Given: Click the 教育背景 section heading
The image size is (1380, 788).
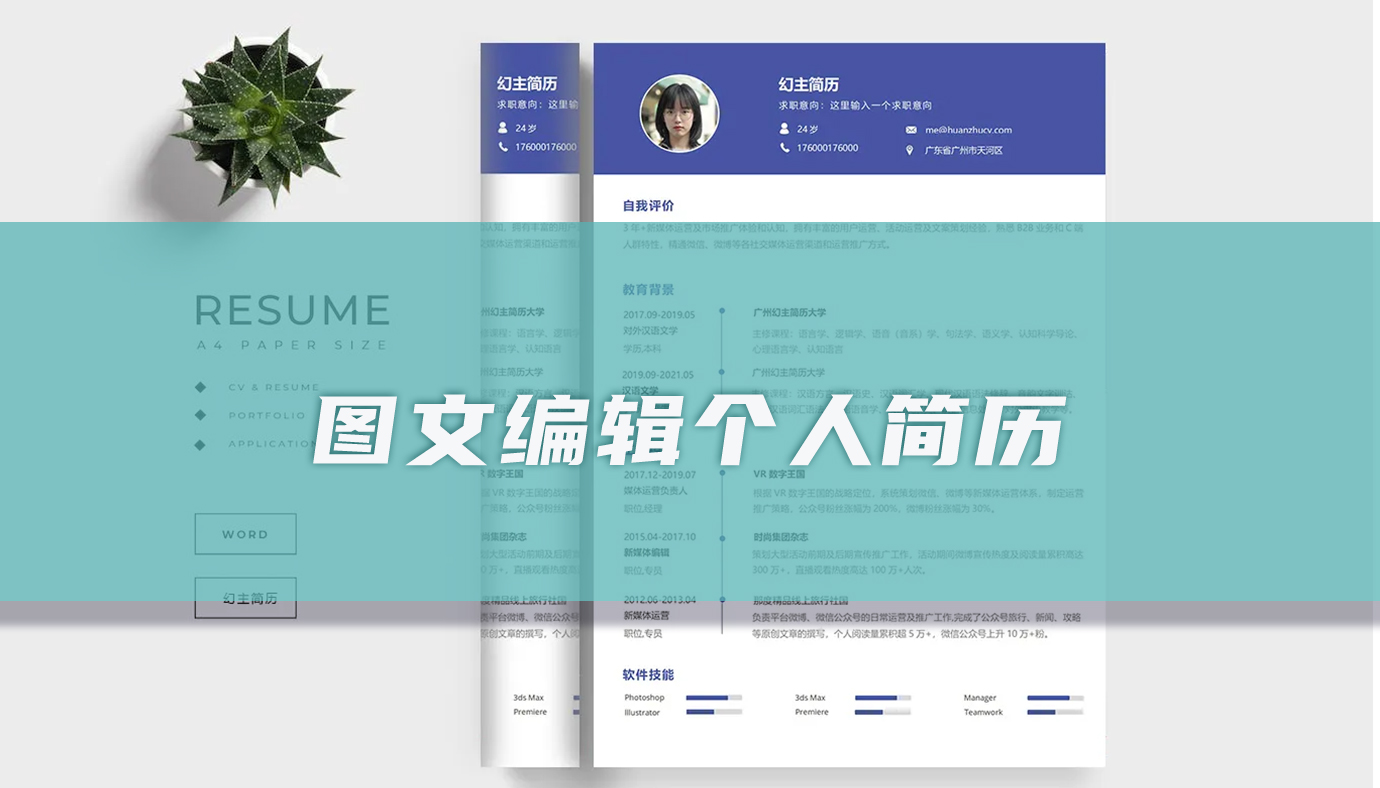Looking at the screenshot, I should 648,290.
